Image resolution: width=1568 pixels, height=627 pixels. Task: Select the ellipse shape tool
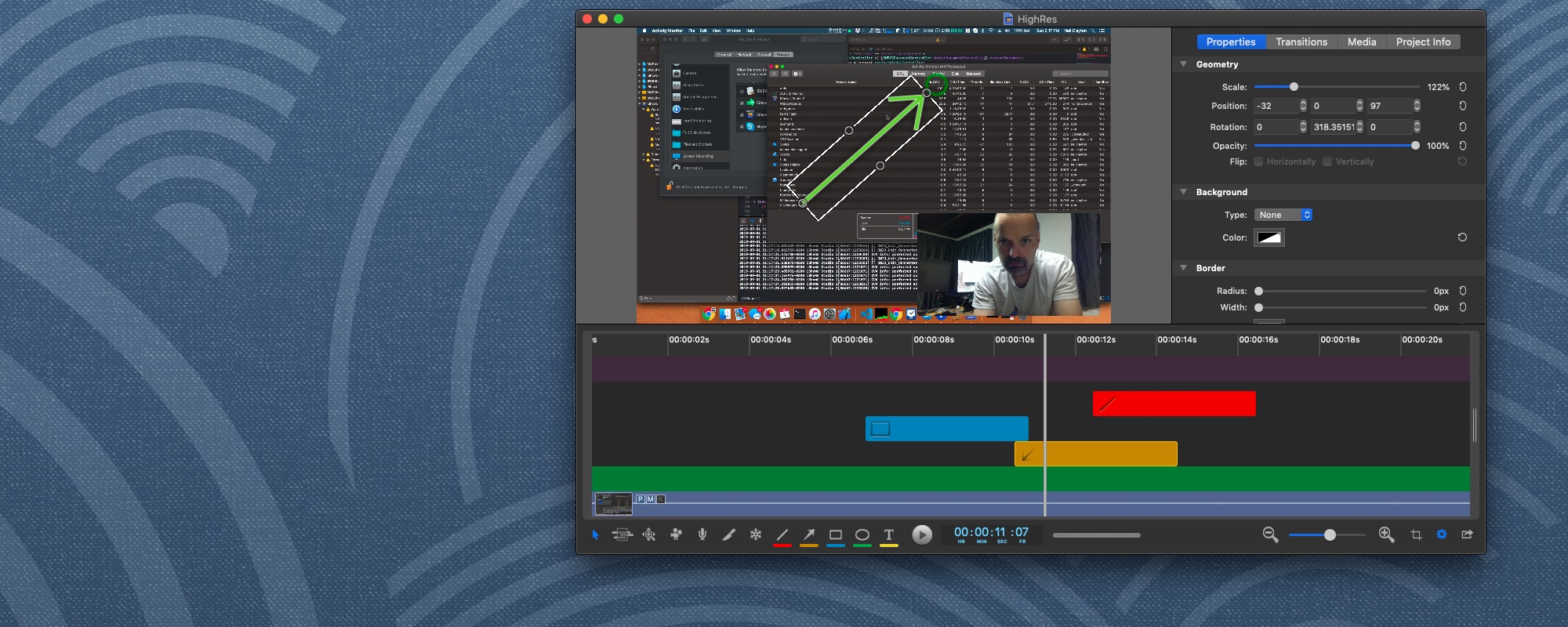click(x=862, y=535)
